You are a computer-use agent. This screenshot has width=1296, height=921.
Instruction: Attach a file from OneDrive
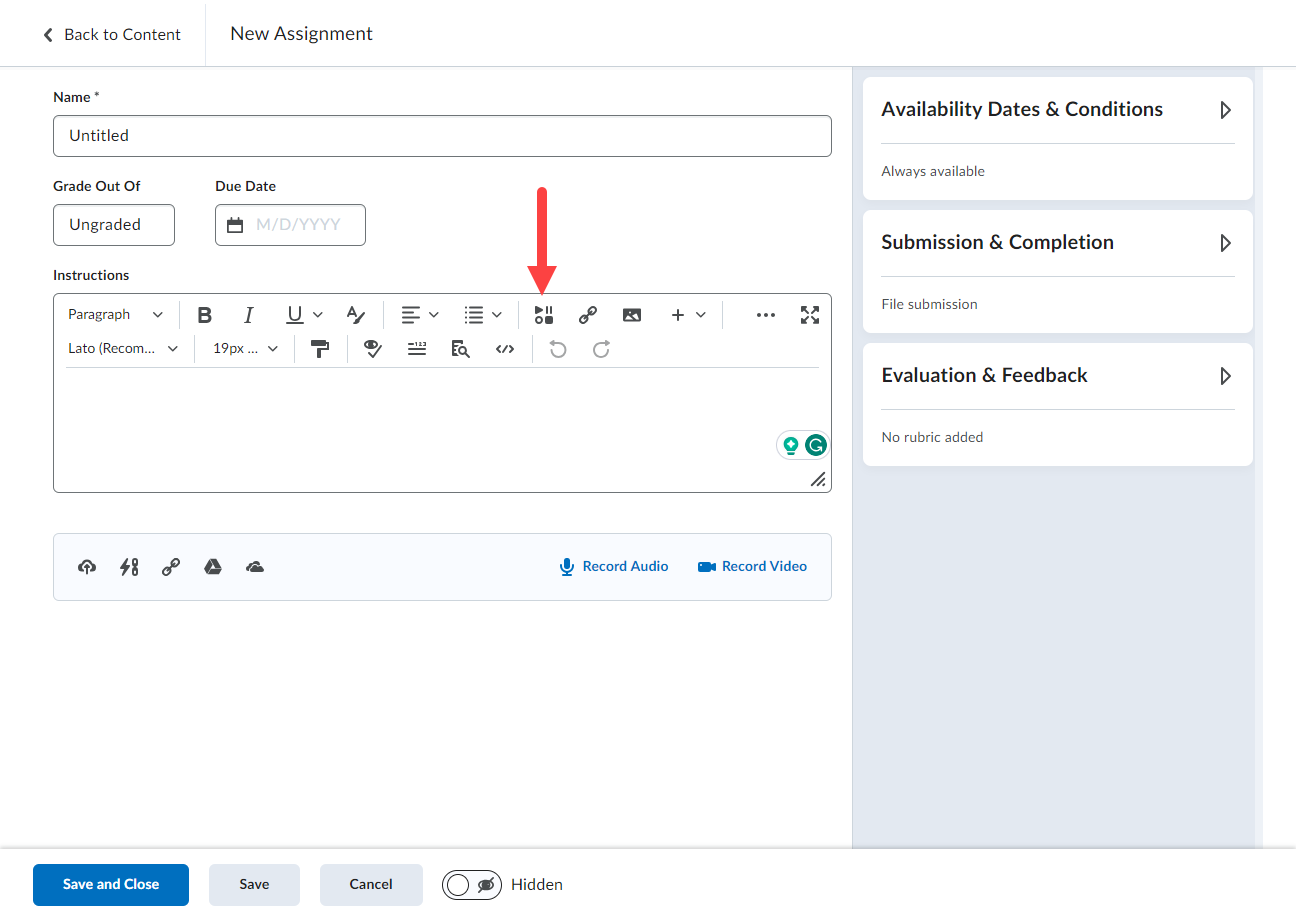coord(255,567)
